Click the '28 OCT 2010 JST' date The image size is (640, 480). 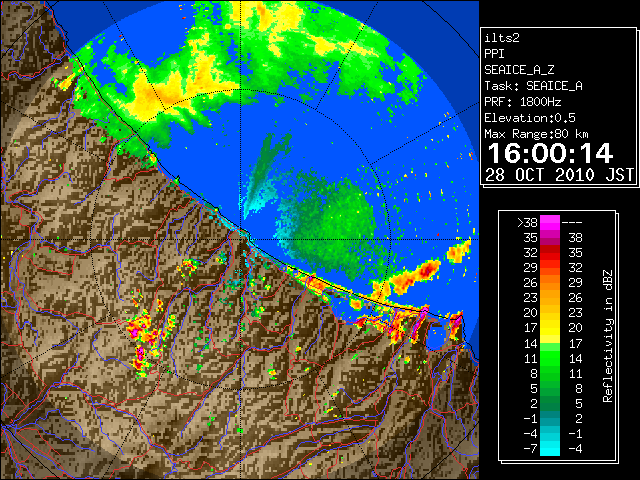click(x=560, y=175)
